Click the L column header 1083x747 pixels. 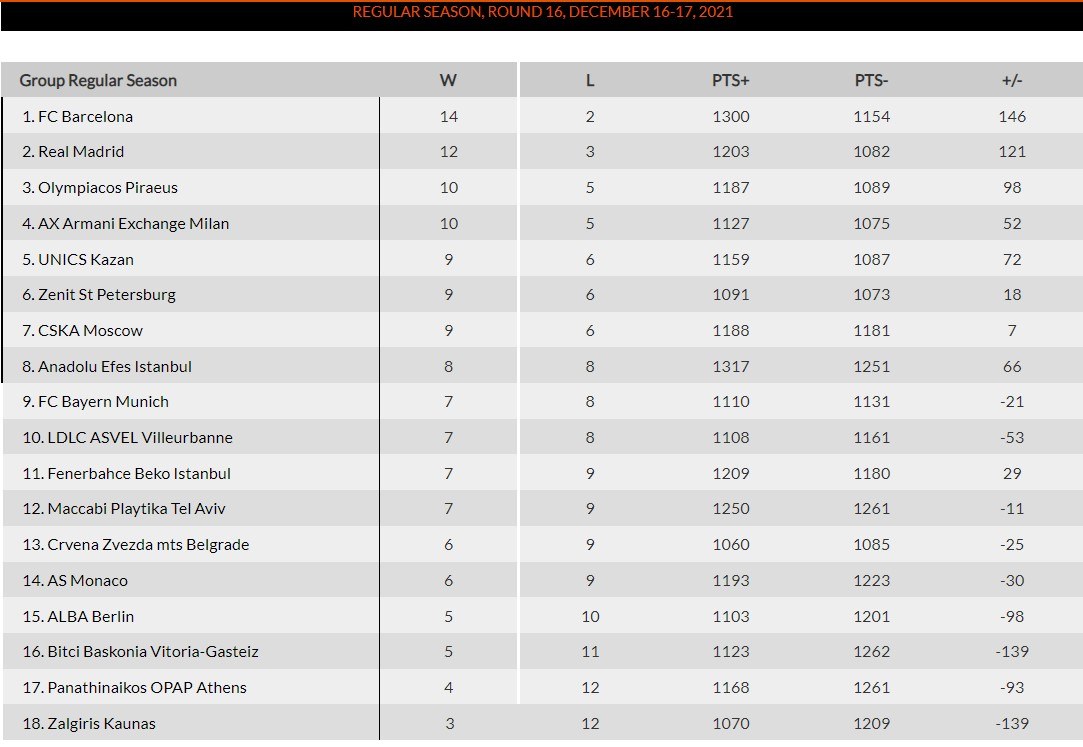coord(590,80)
